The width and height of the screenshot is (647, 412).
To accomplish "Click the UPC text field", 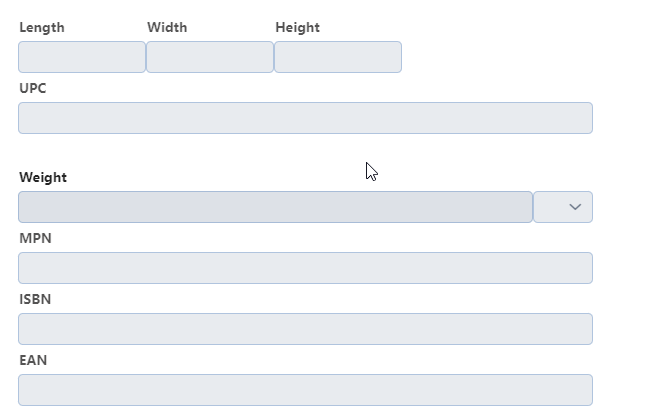I will coord(305,118).
